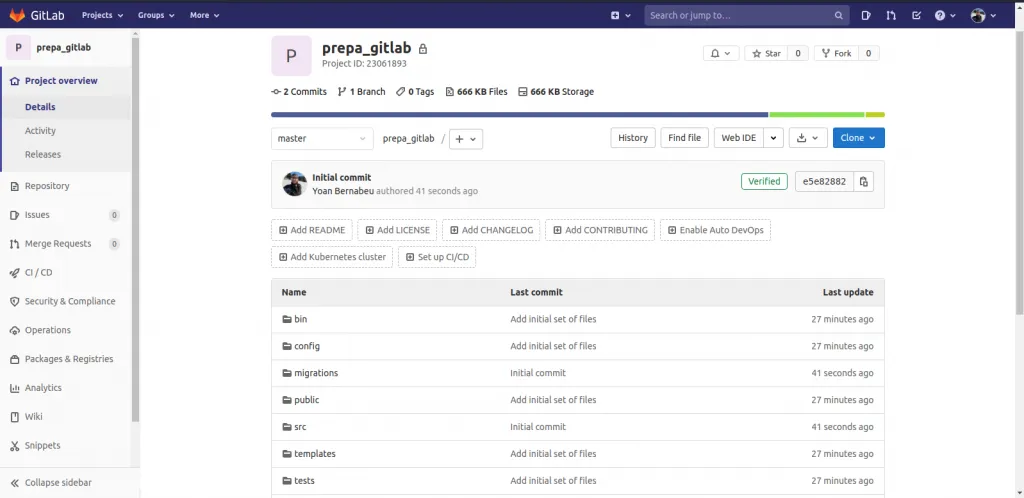The width and height of the screenshot is (1024, 498).
Task: Select CI / CD in the sidebar
Action: [x=39, y=272]
